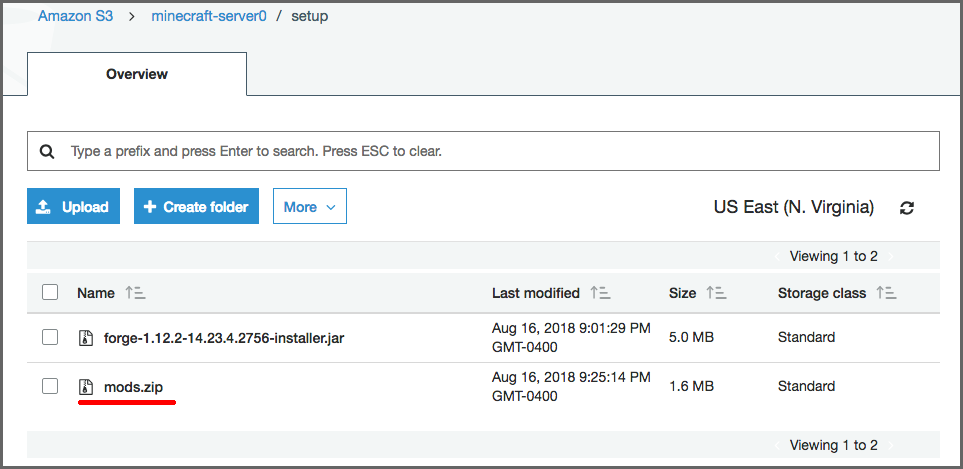Click the US East (N. Virginia) region text
This screenshot has height=469, width=963.
pyautogui.click(x=793, y=207)
